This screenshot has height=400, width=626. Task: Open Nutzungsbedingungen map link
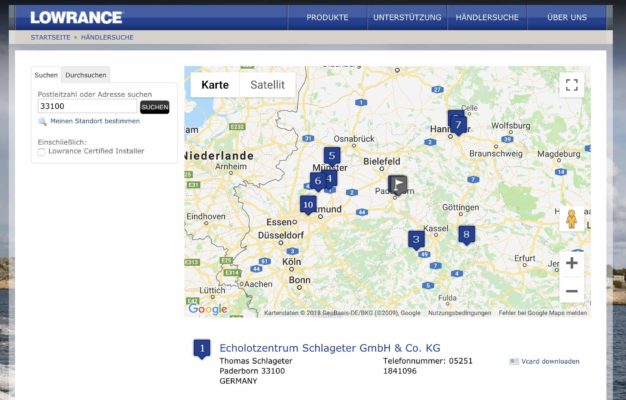click(460, 313)
